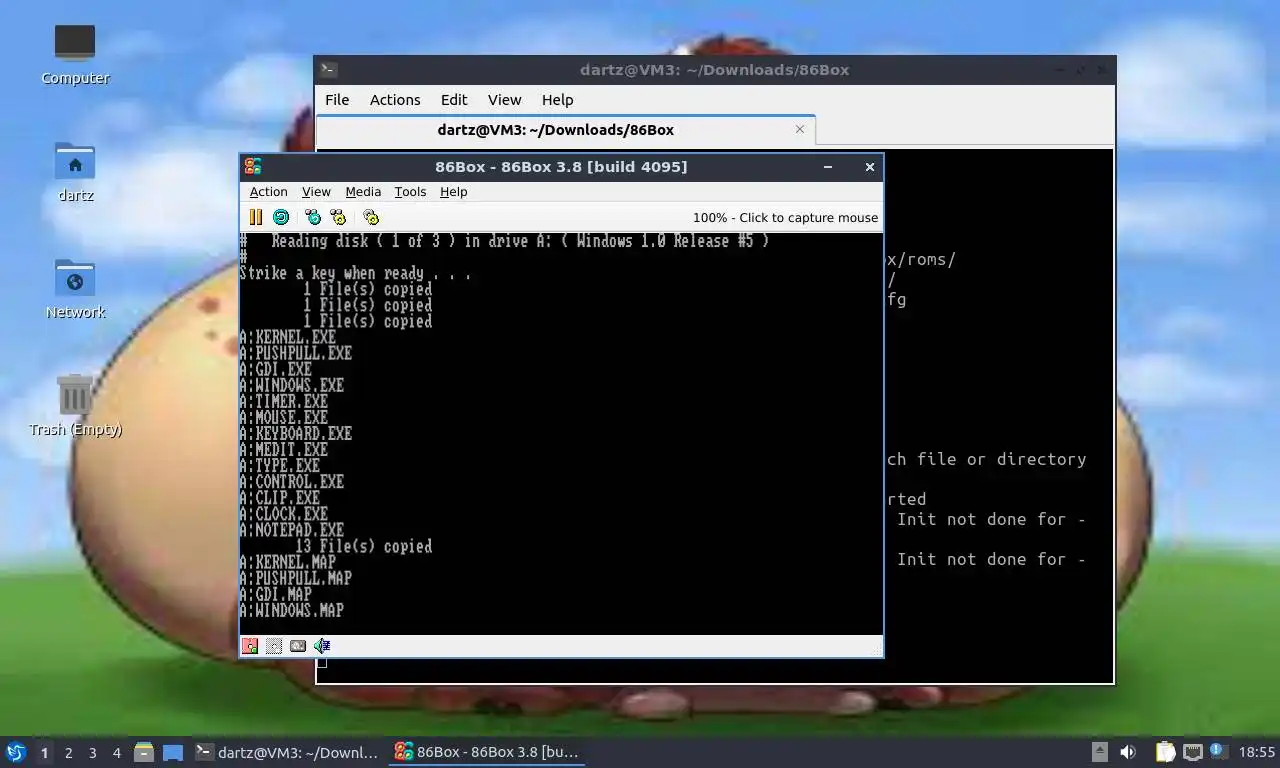Switch to workspace 2
The image size is (1280, 768).
[x=69, y=752]
